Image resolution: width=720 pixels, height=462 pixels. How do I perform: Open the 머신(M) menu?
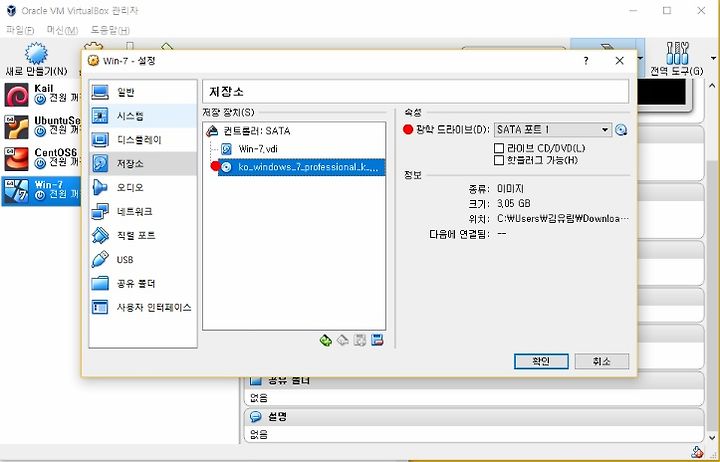tap(62, 30)
